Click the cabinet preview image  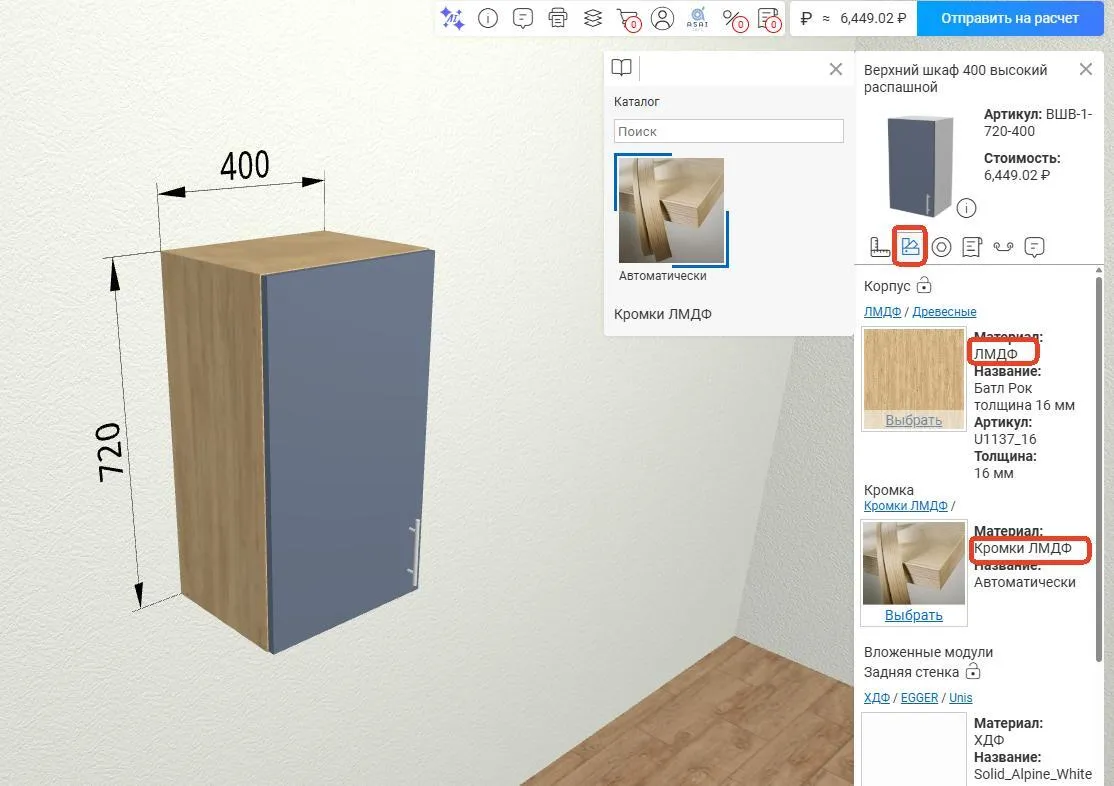coord(919,166)
